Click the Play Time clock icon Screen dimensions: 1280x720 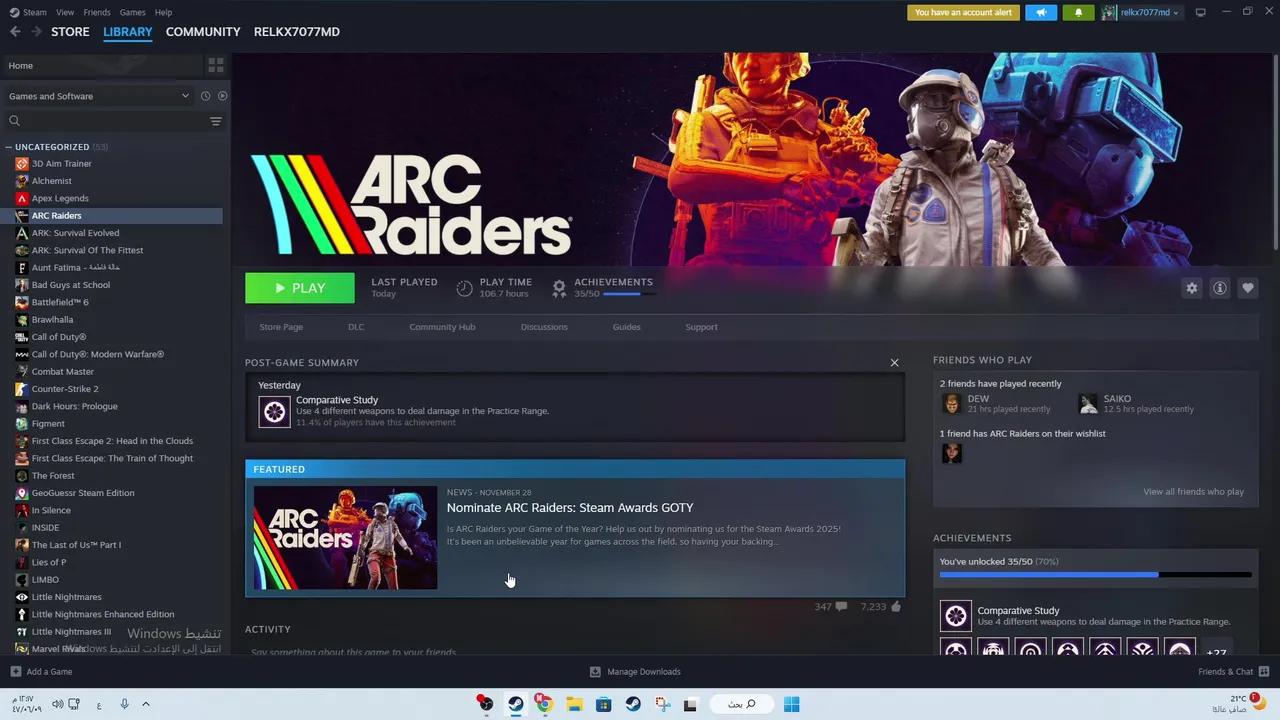tap(464, 288)
